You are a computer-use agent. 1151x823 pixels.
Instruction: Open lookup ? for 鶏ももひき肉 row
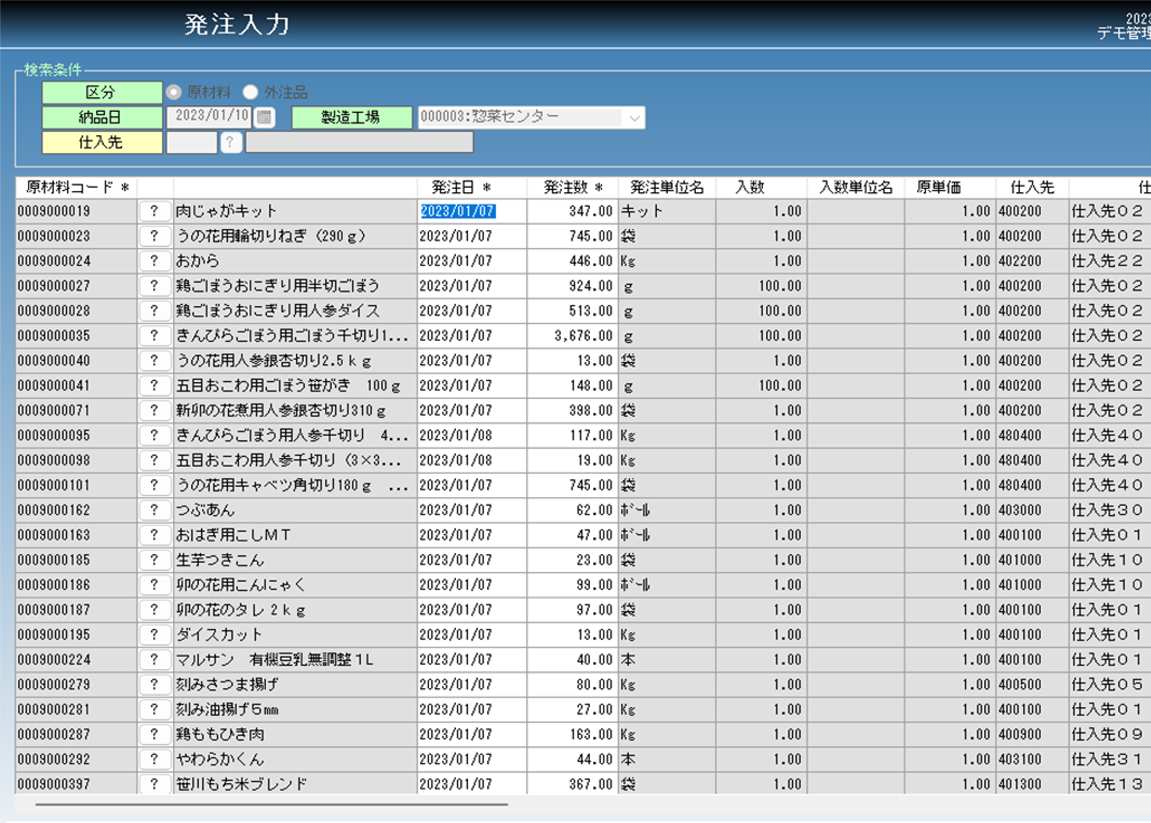click(154, 735)
